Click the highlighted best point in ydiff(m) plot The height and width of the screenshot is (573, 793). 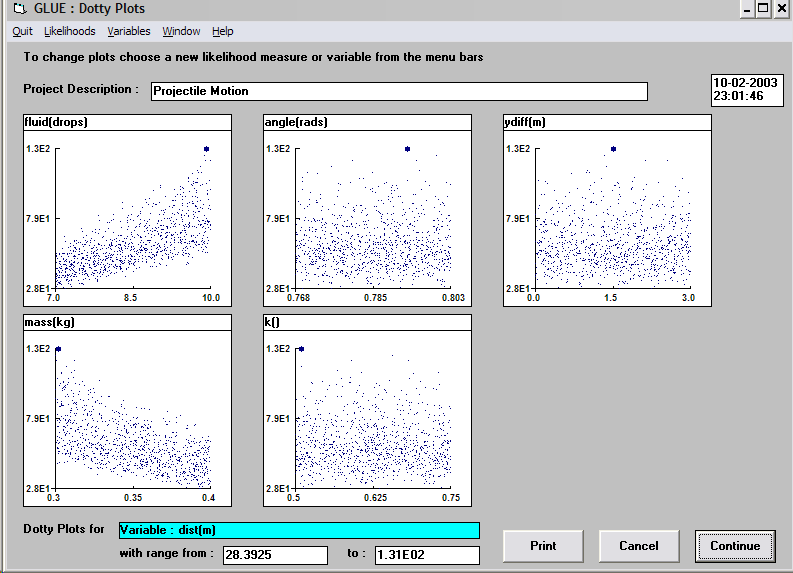[613, 149]
